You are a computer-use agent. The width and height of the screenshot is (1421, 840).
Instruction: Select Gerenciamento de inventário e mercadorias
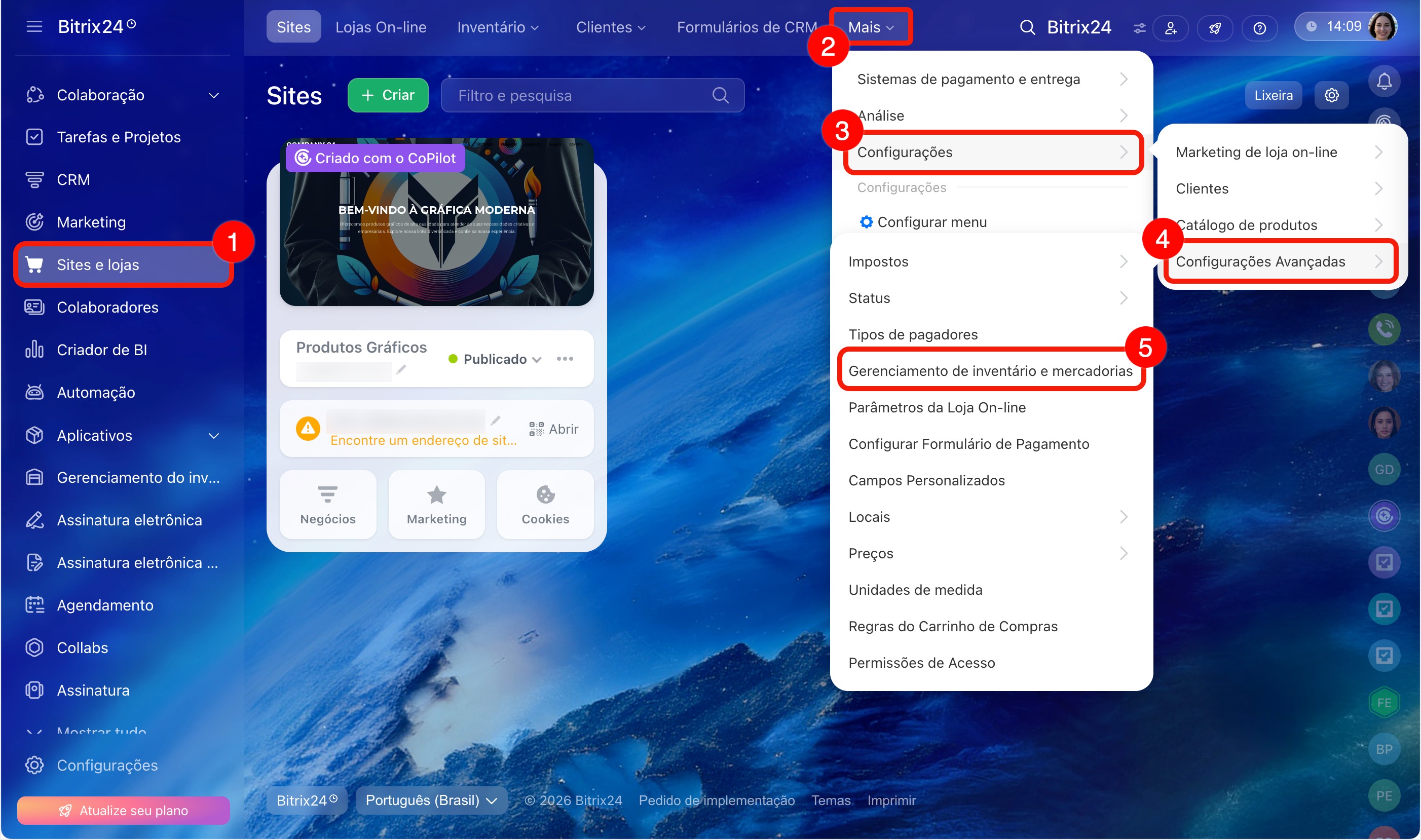coord(990,371)
